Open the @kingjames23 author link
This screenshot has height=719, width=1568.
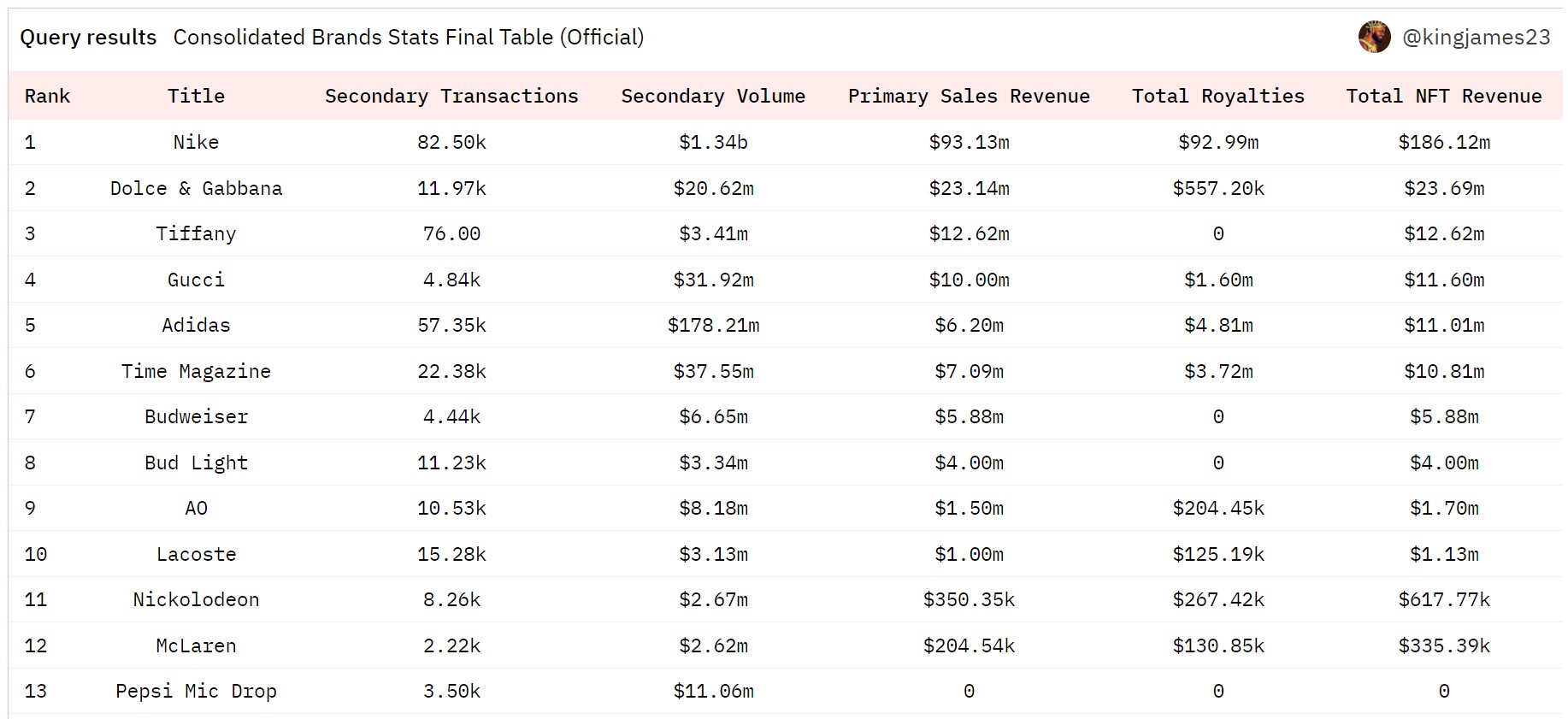coord(1476,37)
